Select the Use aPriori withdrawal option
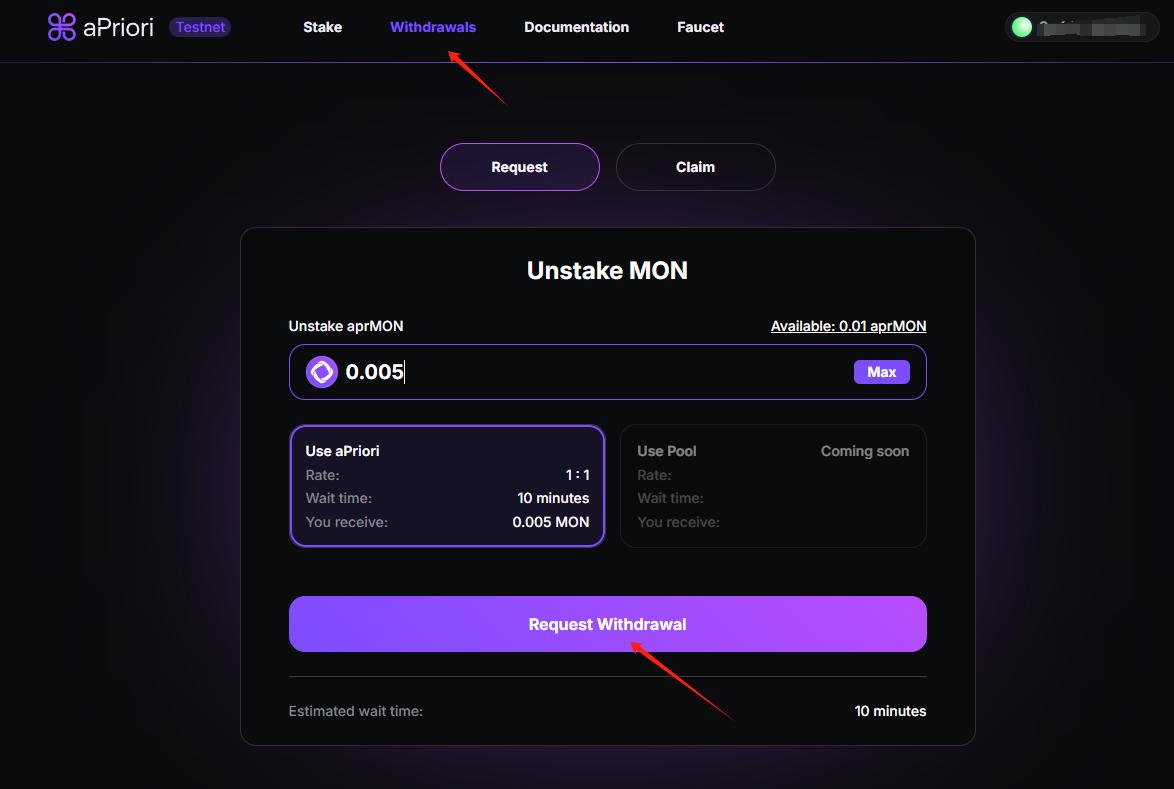 click(x=447, y=486)
